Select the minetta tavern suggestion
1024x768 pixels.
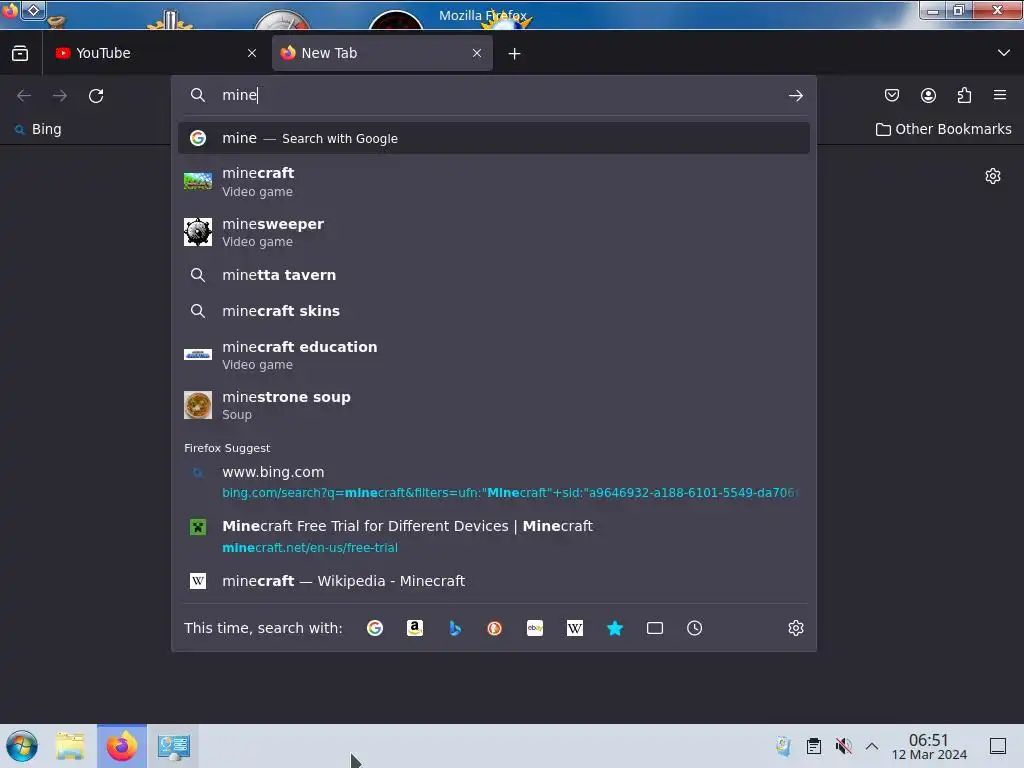pos(494,275)
